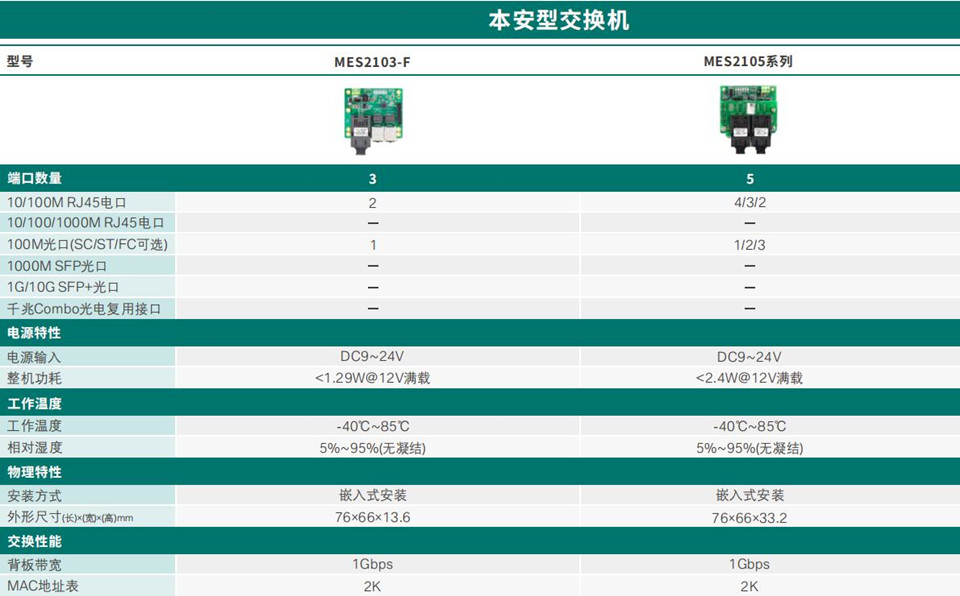This screenshot has width=960, height=596.
Task: Click -40℃~85℃ in the MES2105系列 column
Action: tap(749, 426)
